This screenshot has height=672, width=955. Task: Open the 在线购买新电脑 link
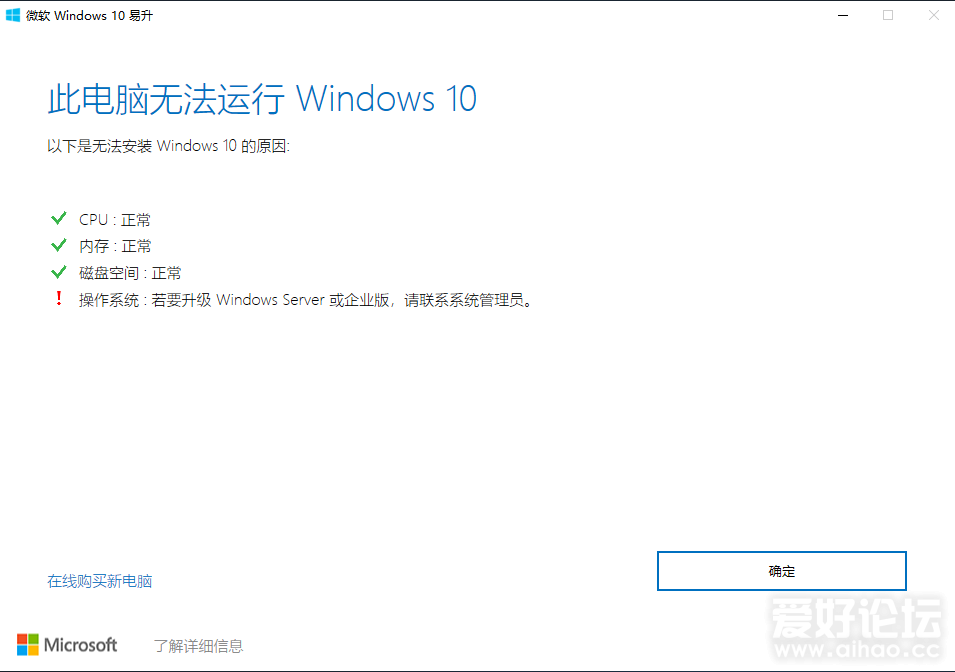click(100, 581)
